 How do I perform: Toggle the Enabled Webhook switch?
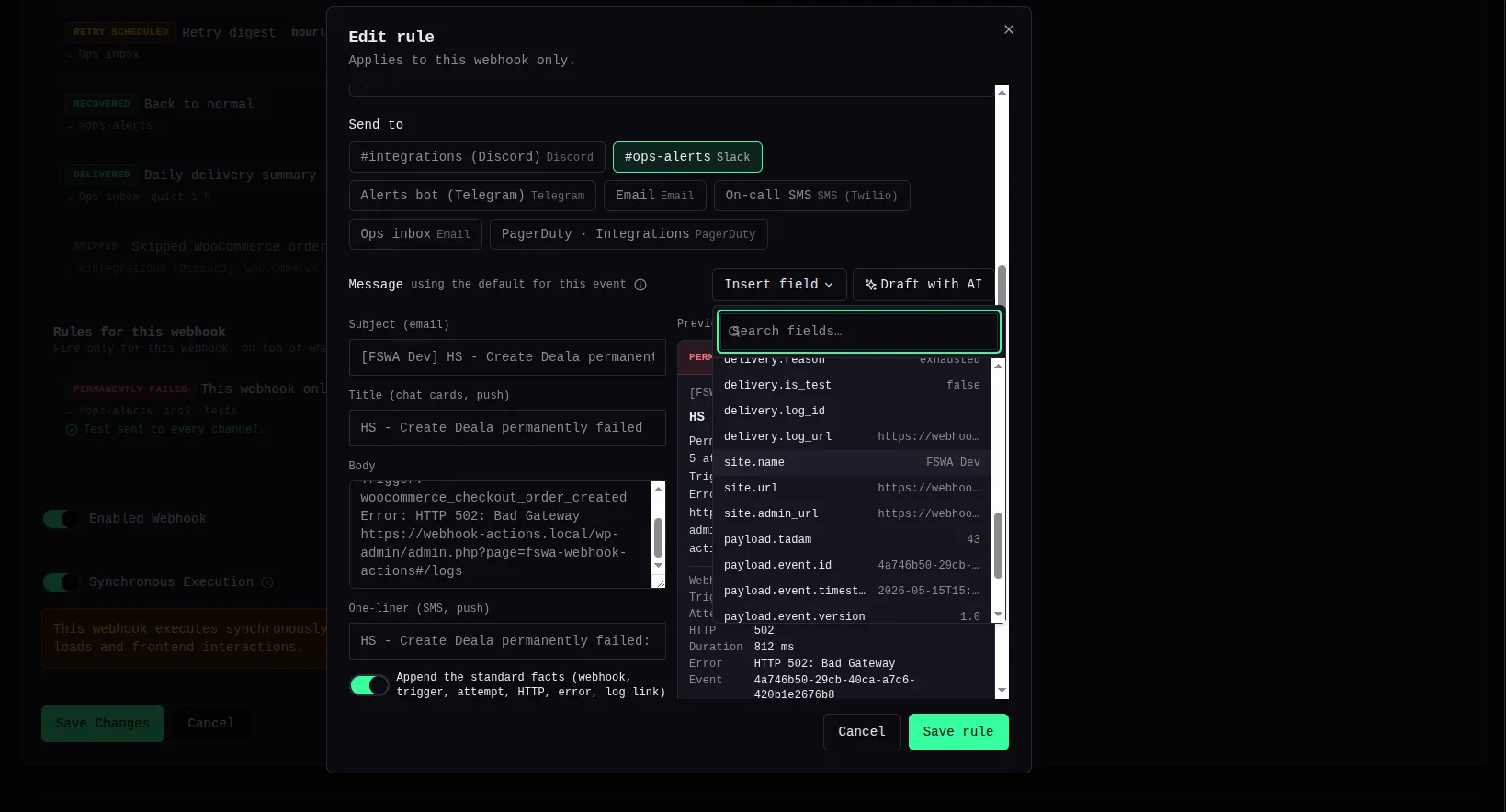61,519
